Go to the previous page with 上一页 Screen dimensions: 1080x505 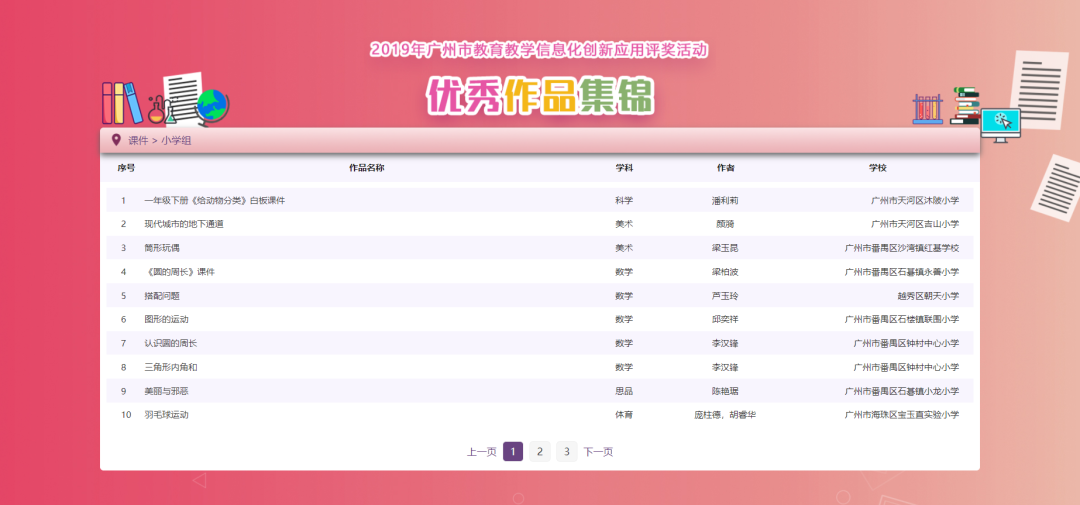(481, 452)
